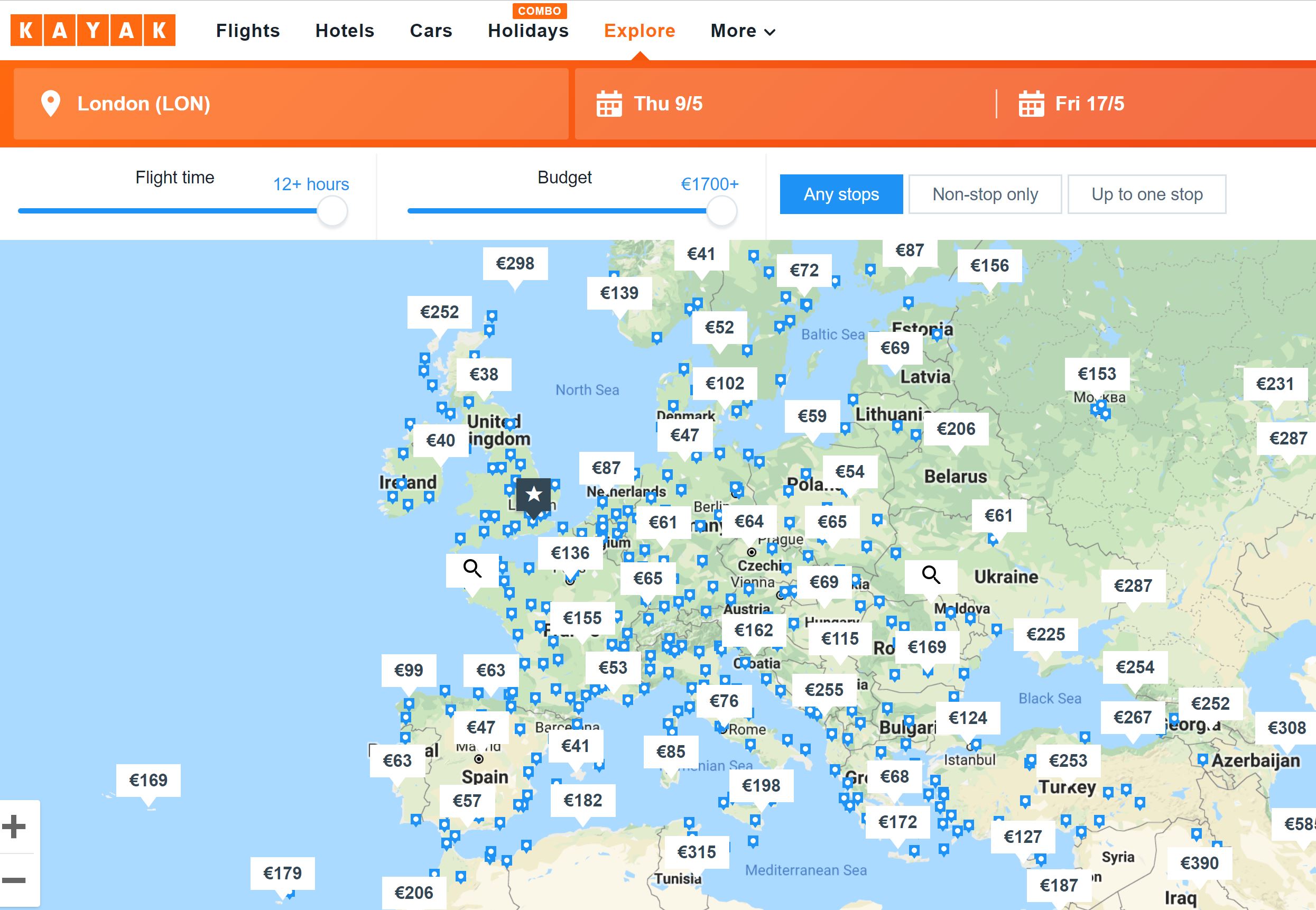Zoom in the map with the plus button
Image resolution: width=1316 pixels, height=910 pixels.
(14, 826)
